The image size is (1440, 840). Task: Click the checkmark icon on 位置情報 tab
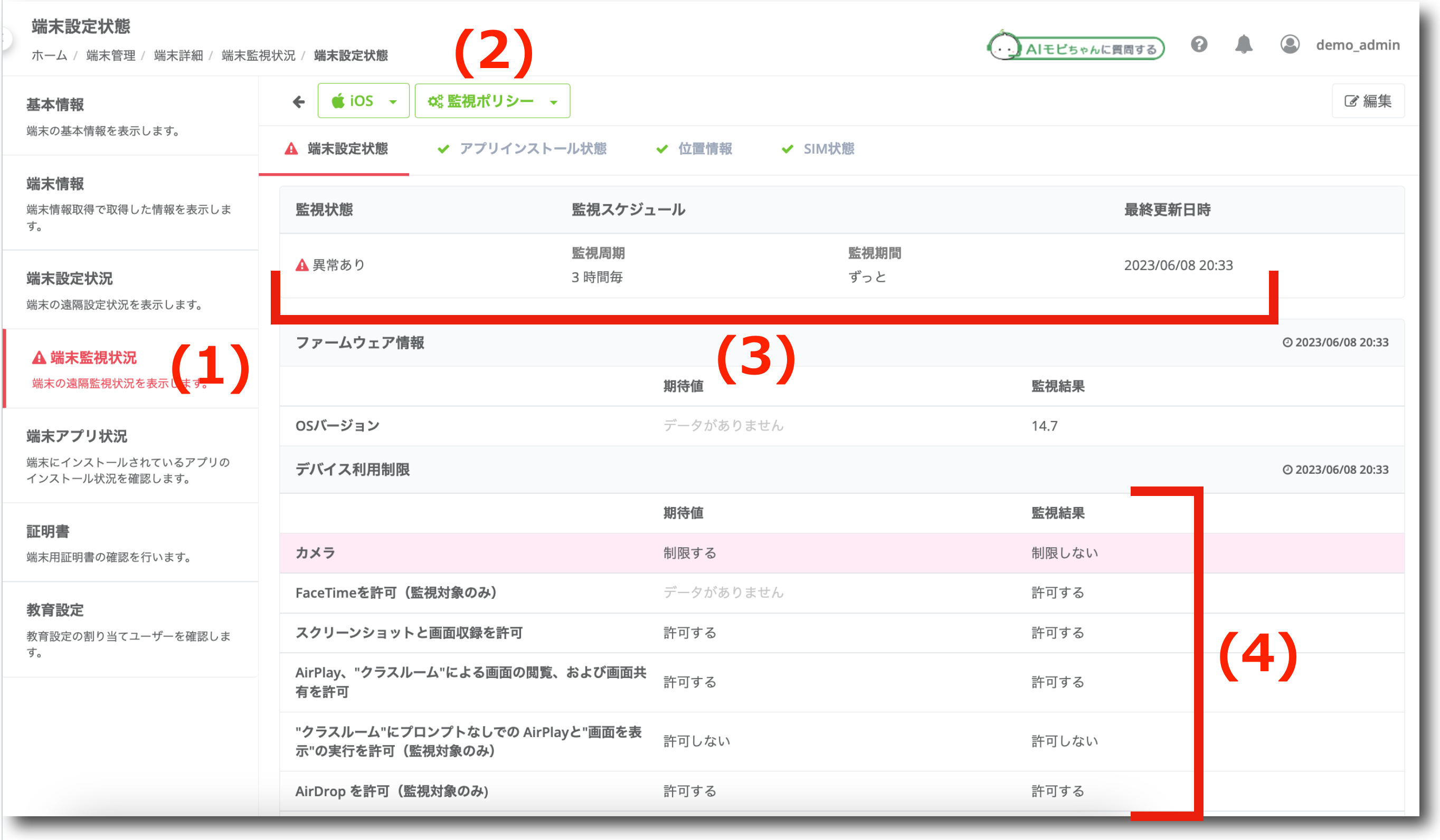click(x=662, y=149)
